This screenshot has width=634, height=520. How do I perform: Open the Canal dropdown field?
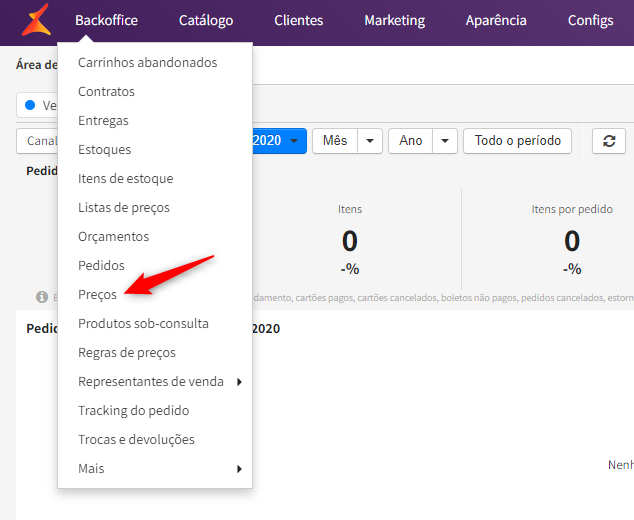(37, 141)
